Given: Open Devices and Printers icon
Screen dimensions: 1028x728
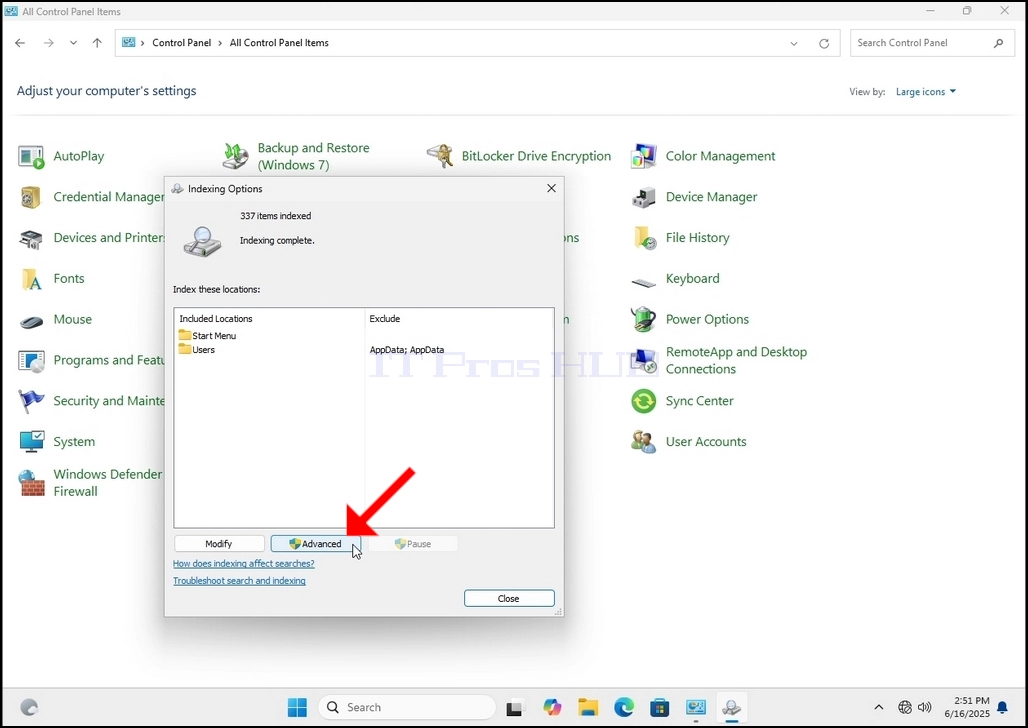Looking at the screenshot, I should [x=31, y=239].
